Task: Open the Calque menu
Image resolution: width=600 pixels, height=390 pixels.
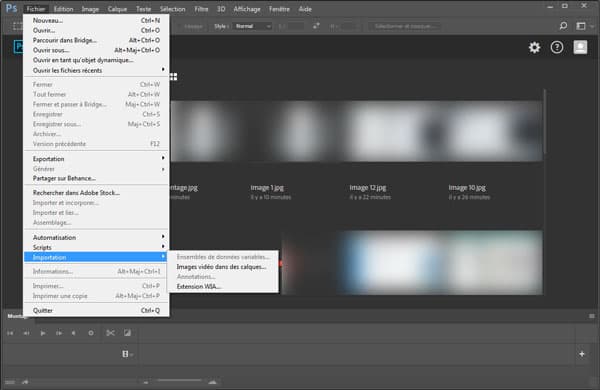Action: click(117, 9)
